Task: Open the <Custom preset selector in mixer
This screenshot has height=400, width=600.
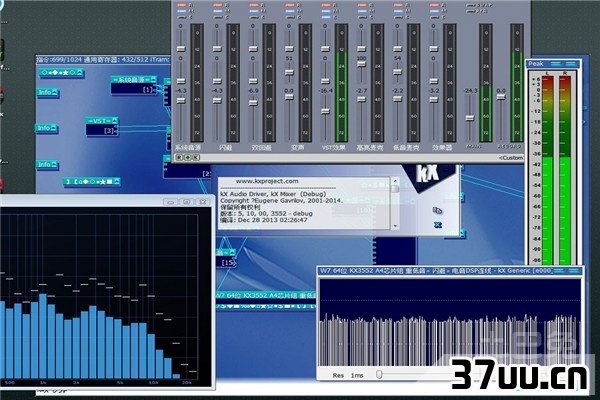Action: coord(511,158)
